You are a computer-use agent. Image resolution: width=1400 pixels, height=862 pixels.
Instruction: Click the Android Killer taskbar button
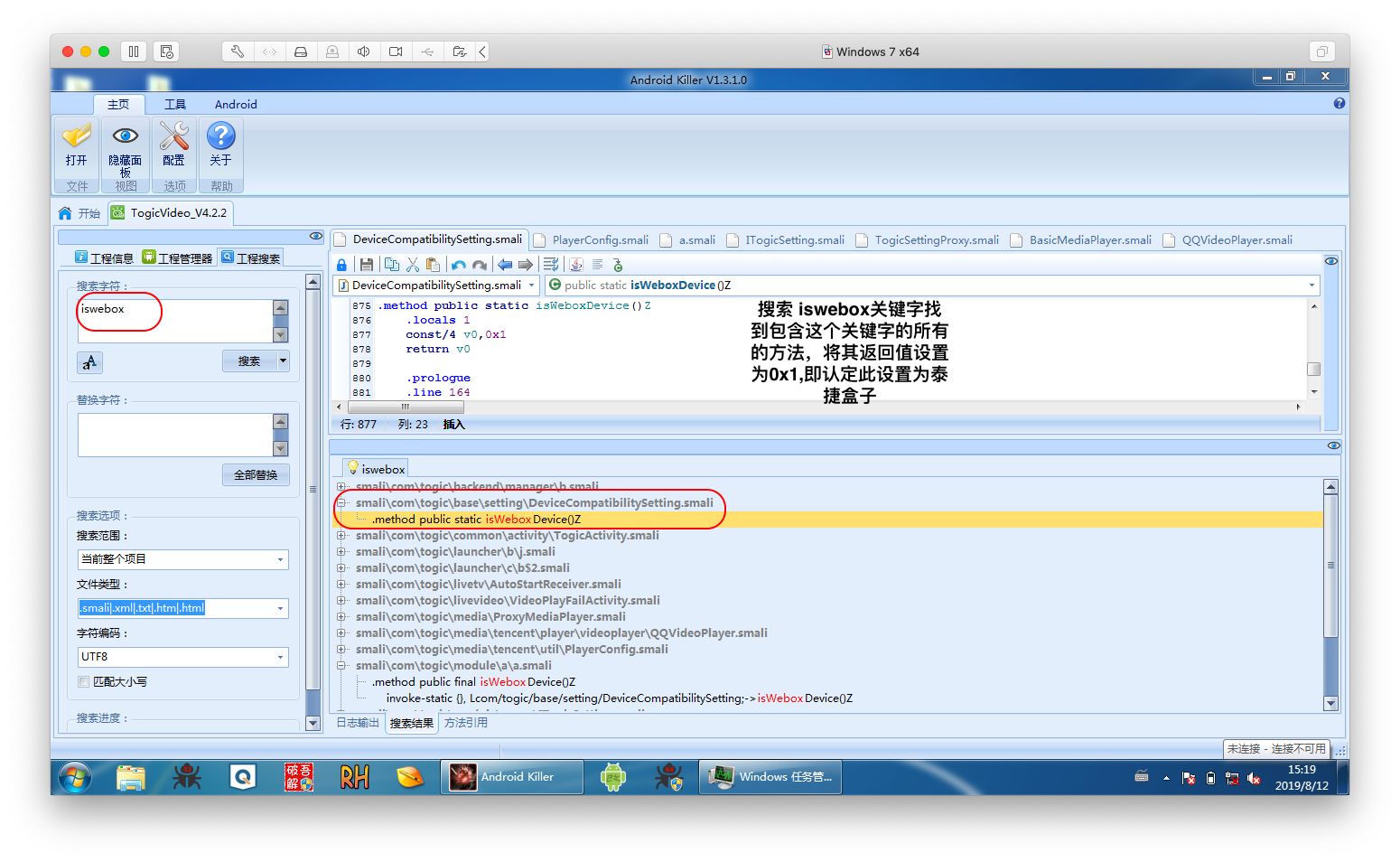512,777
